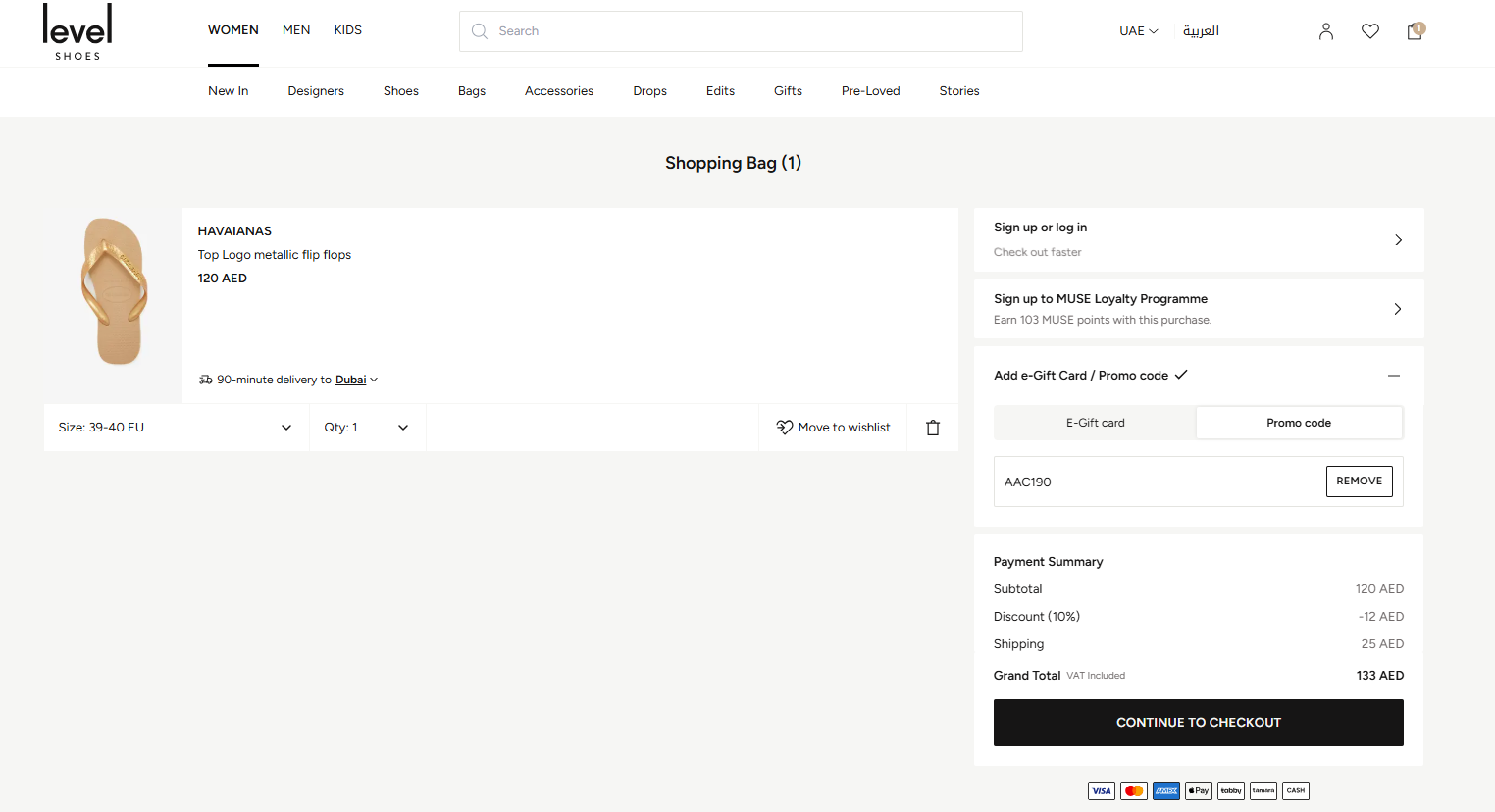Image resolution: width=1495 pixels, height=812 pixels.
Task: Select the MEN category tab
Action: point(296,30)
